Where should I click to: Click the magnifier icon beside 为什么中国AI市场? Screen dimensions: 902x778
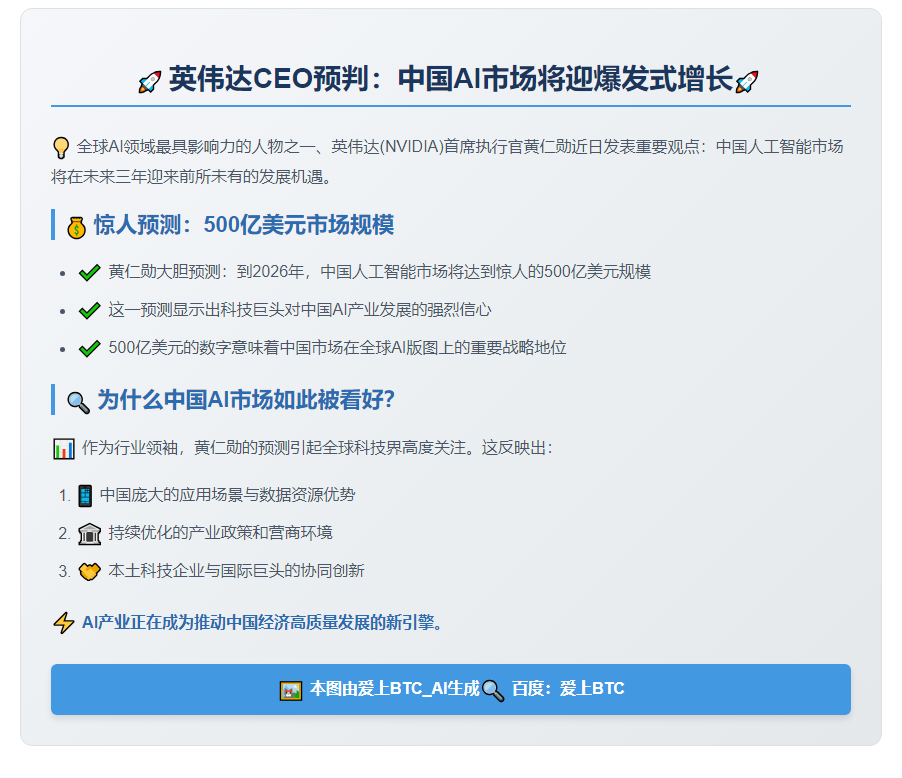tap(79, 403)
